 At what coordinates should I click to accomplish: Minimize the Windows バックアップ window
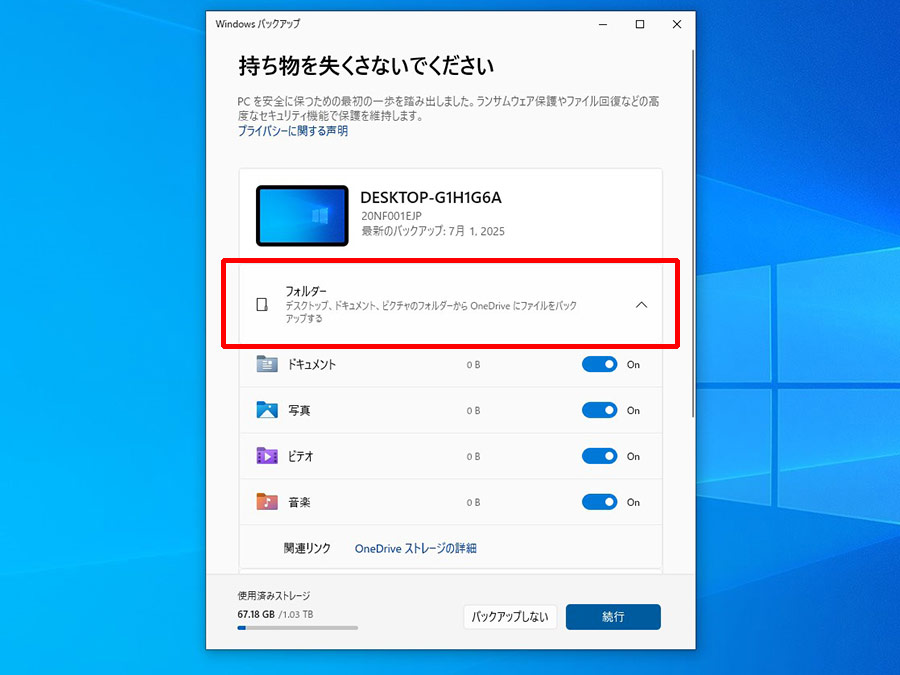(x=603, y=24)
